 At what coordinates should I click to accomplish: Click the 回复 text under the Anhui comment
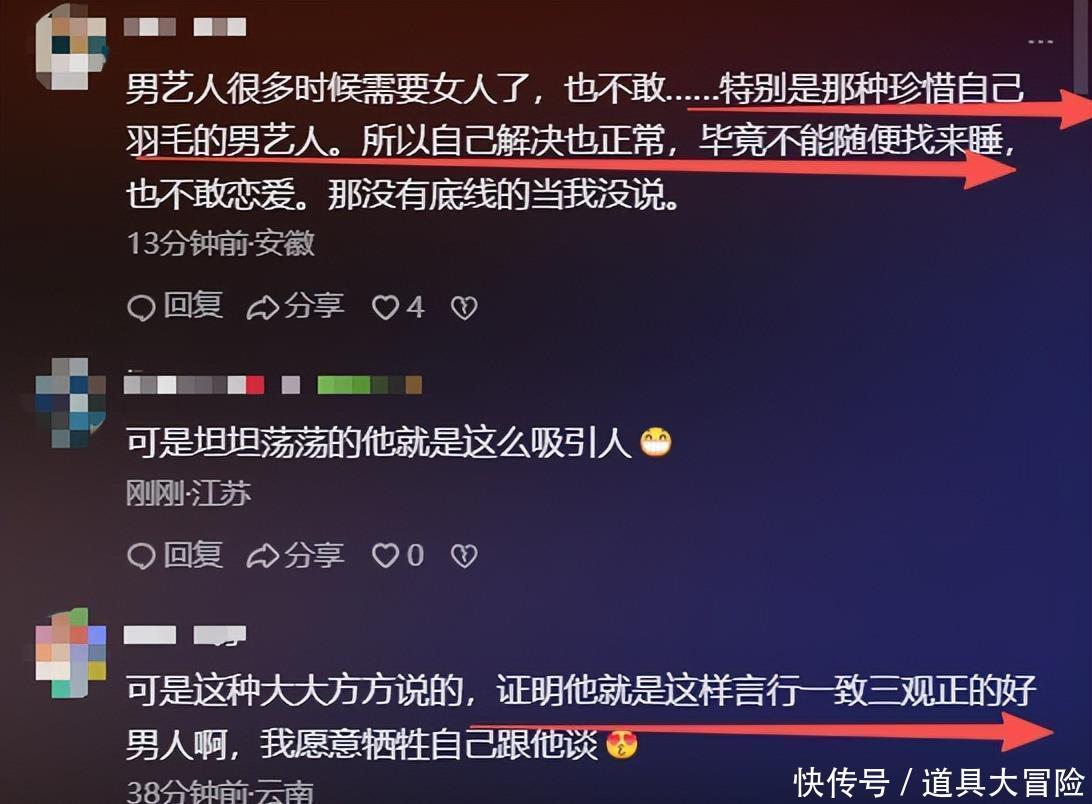(193, 306)
